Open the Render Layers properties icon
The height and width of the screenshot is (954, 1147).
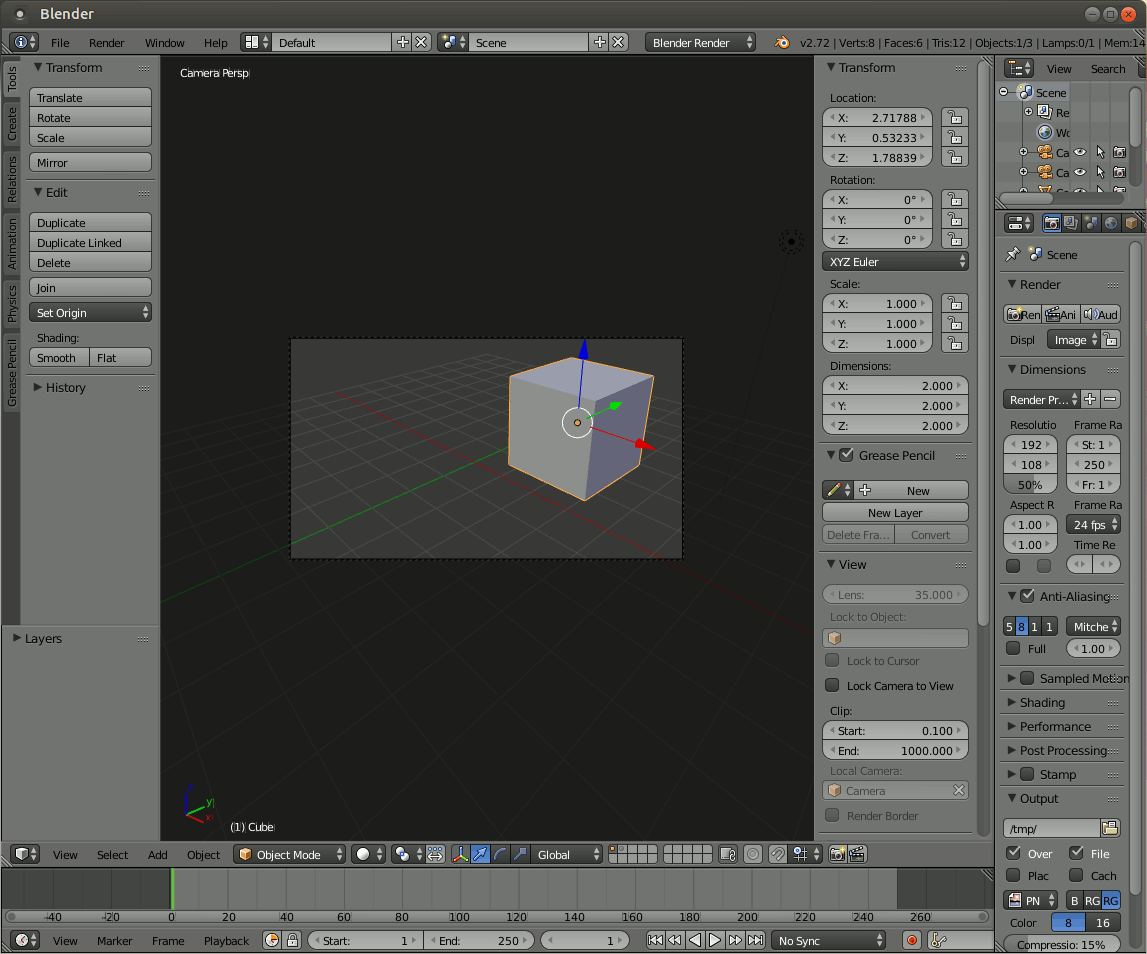click(1072, 223)
